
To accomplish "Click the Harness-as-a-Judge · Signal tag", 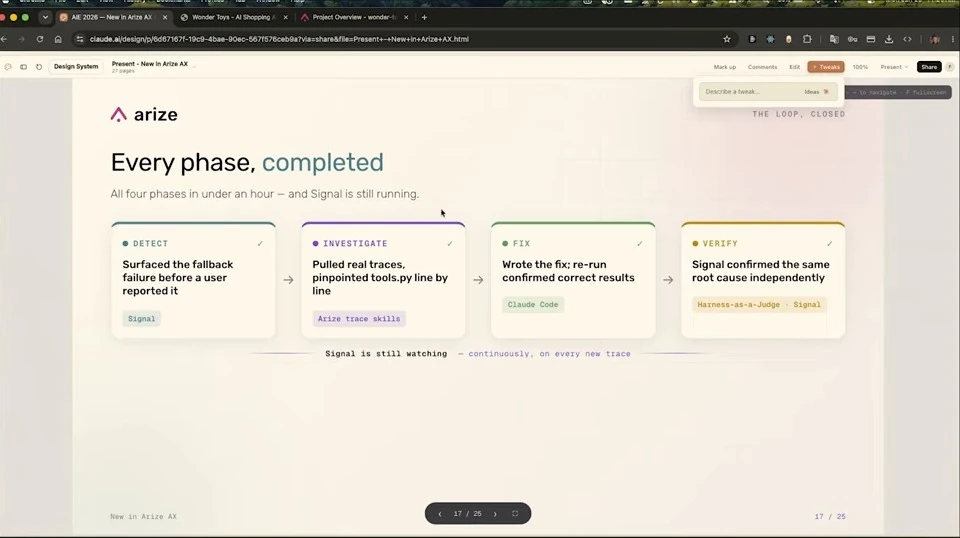I will pyautogui.click(x=759, y=305).
